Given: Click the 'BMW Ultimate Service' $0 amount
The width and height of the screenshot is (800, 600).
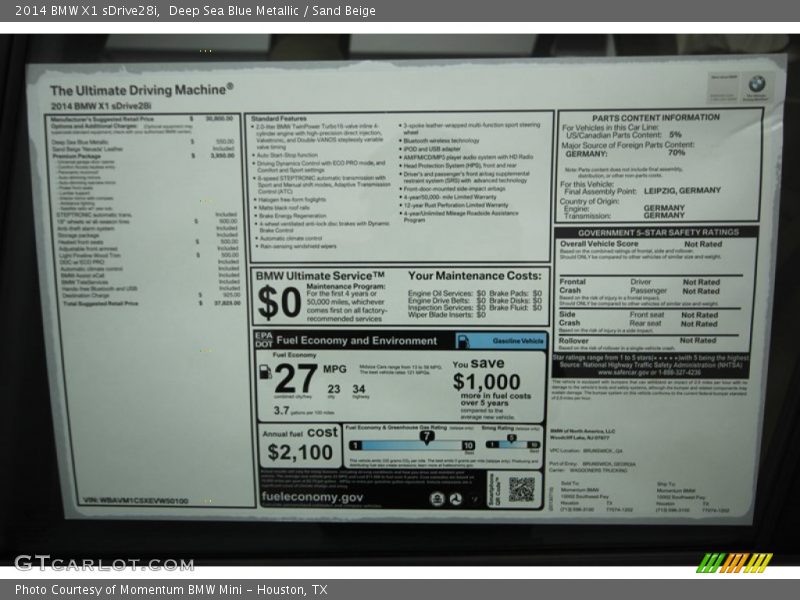Looking at the screenshot, I should pyautogui.click(x=279, y=300).
